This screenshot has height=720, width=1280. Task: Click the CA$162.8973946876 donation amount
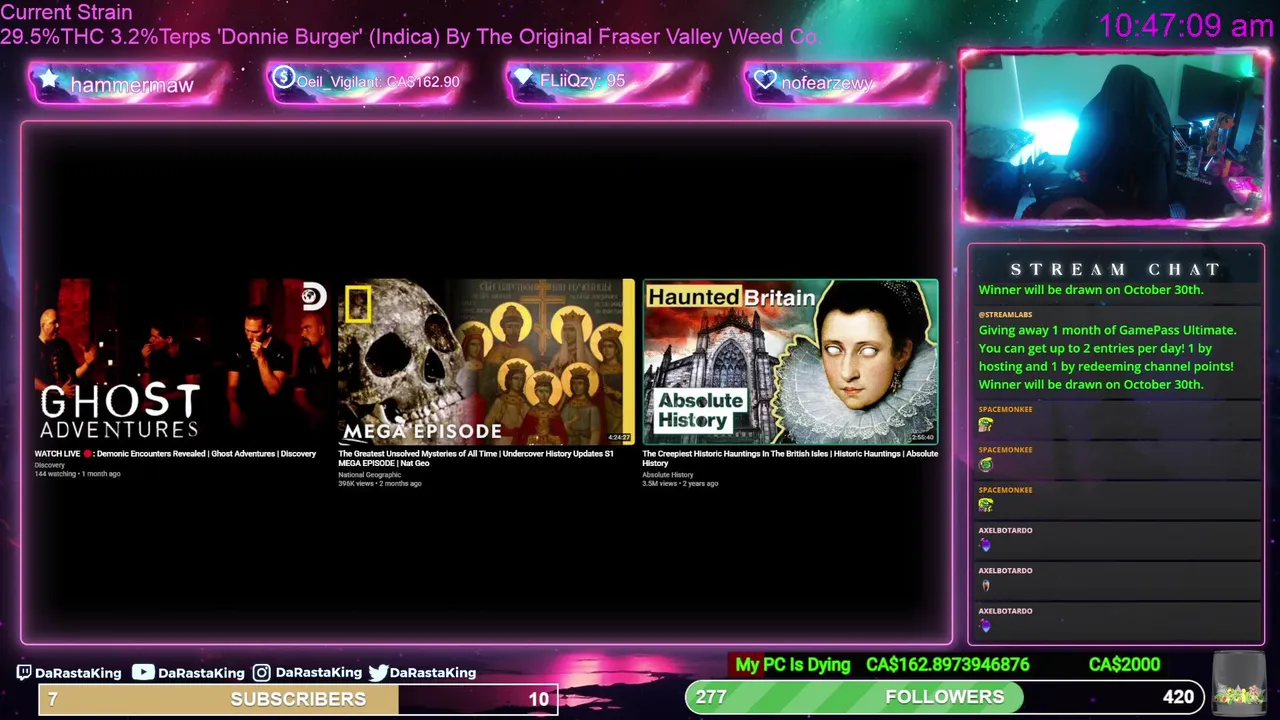(947, 665)
